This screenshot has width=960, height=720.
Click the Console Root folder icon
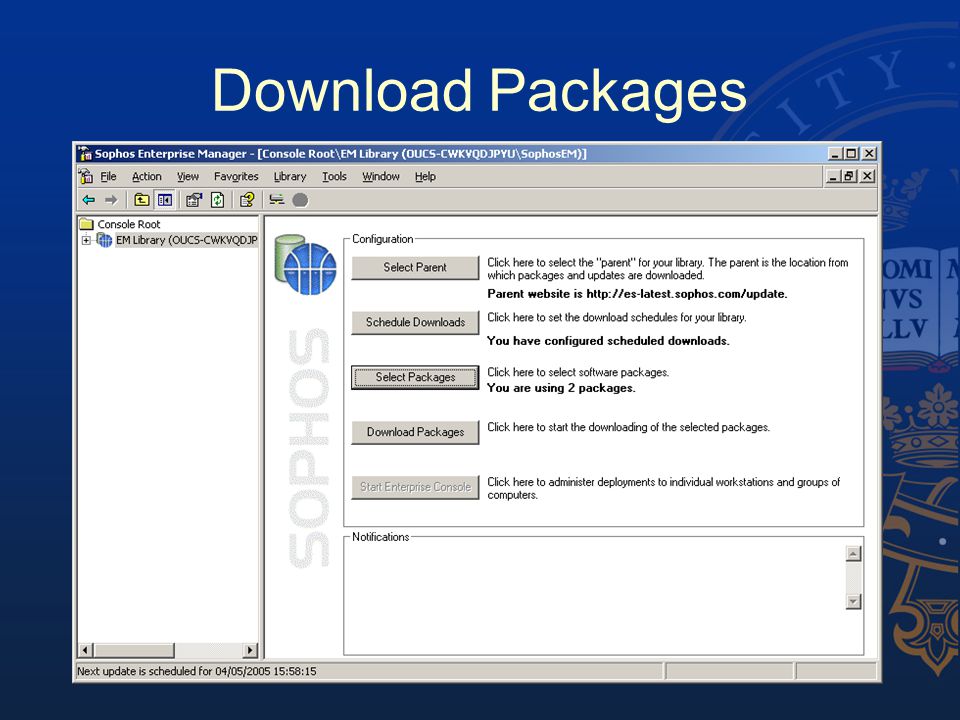[87, 224]
